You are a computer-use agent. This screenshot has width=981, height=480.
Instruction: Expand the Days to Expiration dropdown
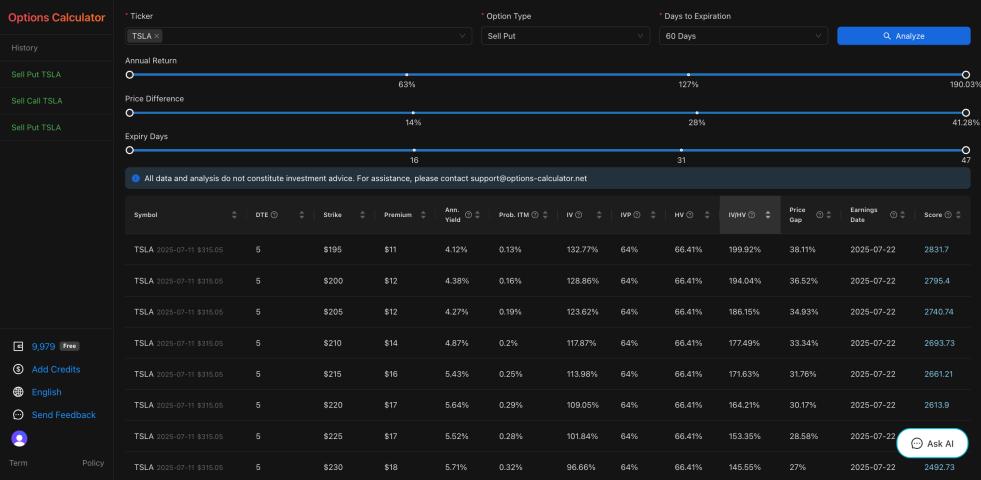[743, 36]
